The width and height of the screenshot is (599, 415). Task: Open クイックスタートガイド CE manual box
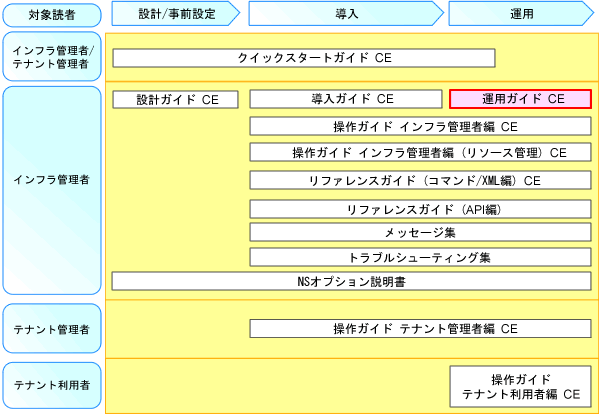[304, 58]
